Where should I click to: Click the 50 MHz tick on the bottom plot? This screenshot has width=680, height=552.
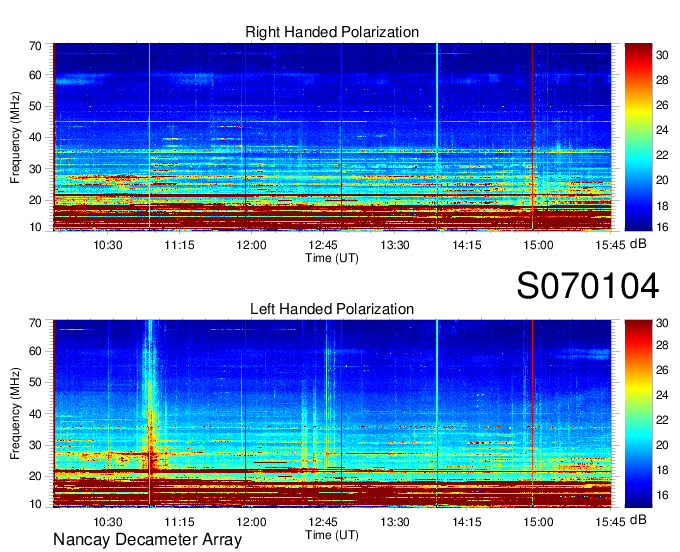point(35,383)
